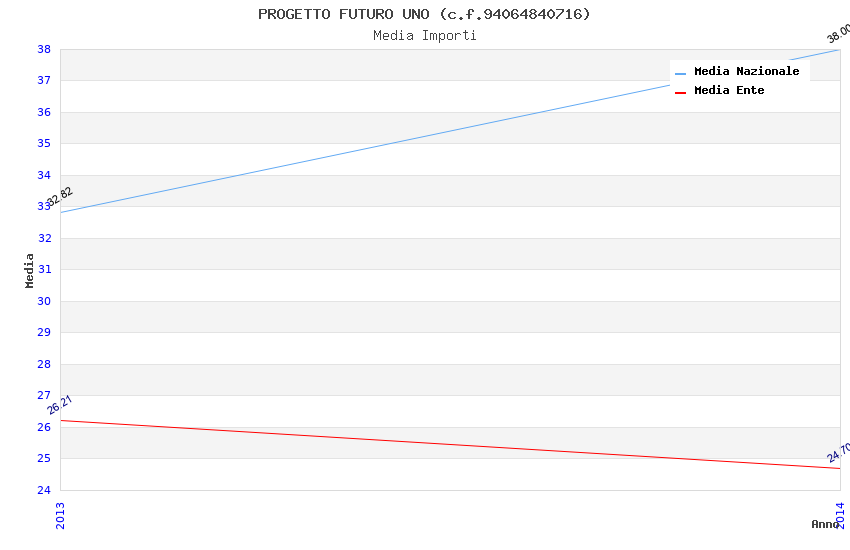Click the red Media Ente trend line
Viewport: 850px width, 550px height.
450,444
